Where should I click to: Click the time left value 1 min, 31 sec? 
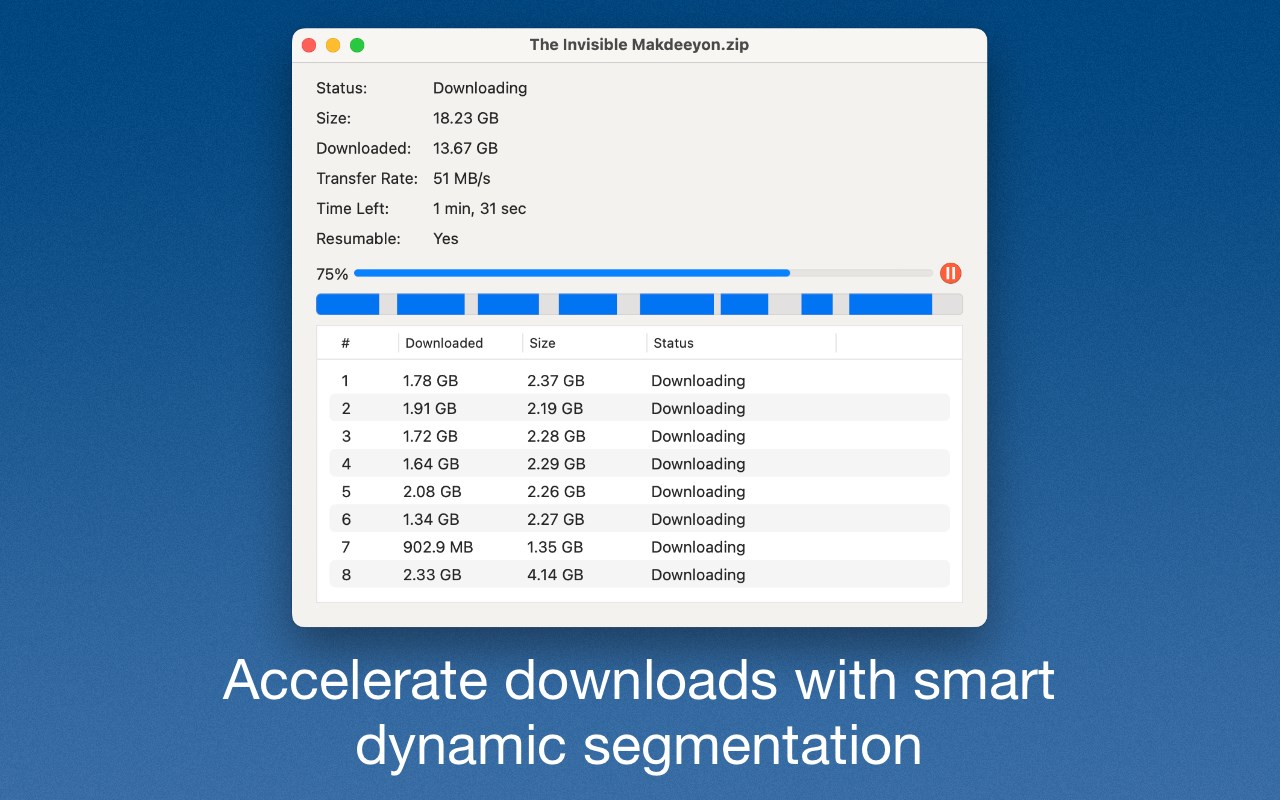coord(479,208)
